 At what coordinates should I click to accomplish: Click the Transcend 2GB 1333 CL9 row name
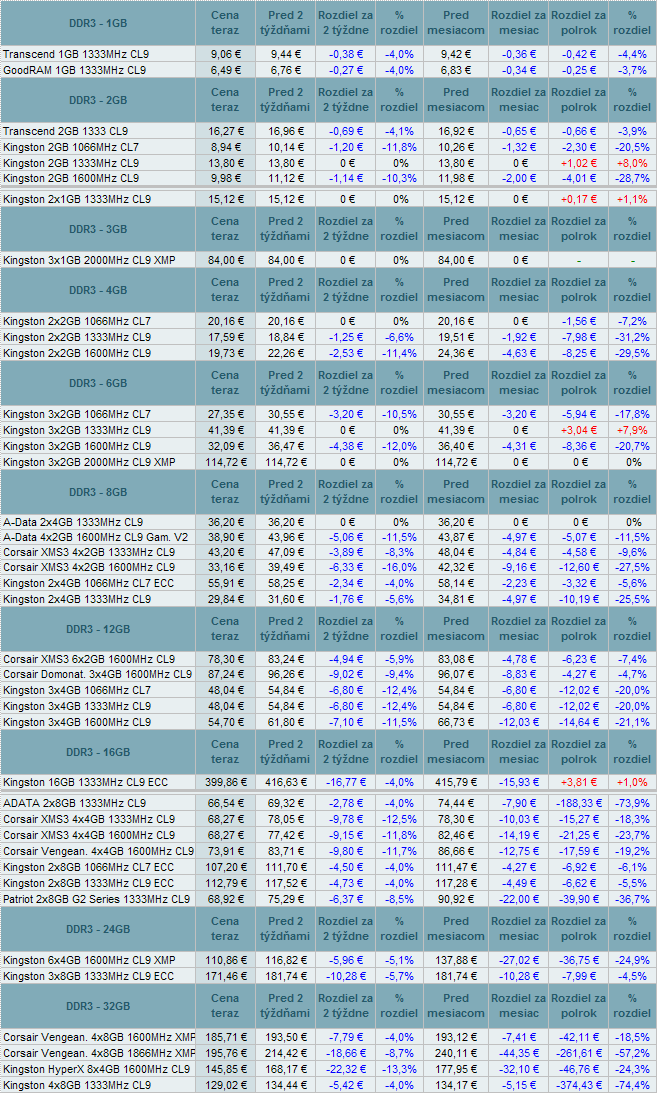65,131
